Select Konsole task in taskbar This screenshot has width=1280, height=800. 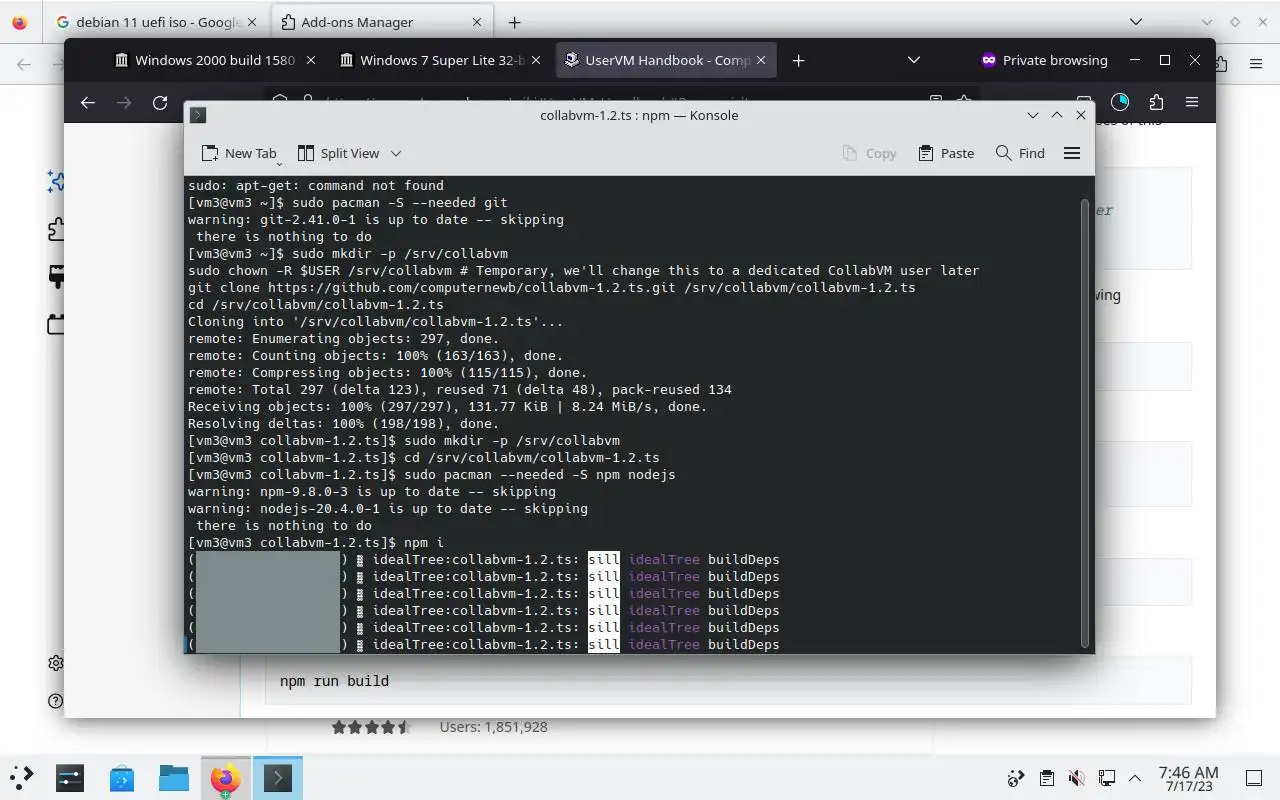pyautogui.click(x=278, y=777)
